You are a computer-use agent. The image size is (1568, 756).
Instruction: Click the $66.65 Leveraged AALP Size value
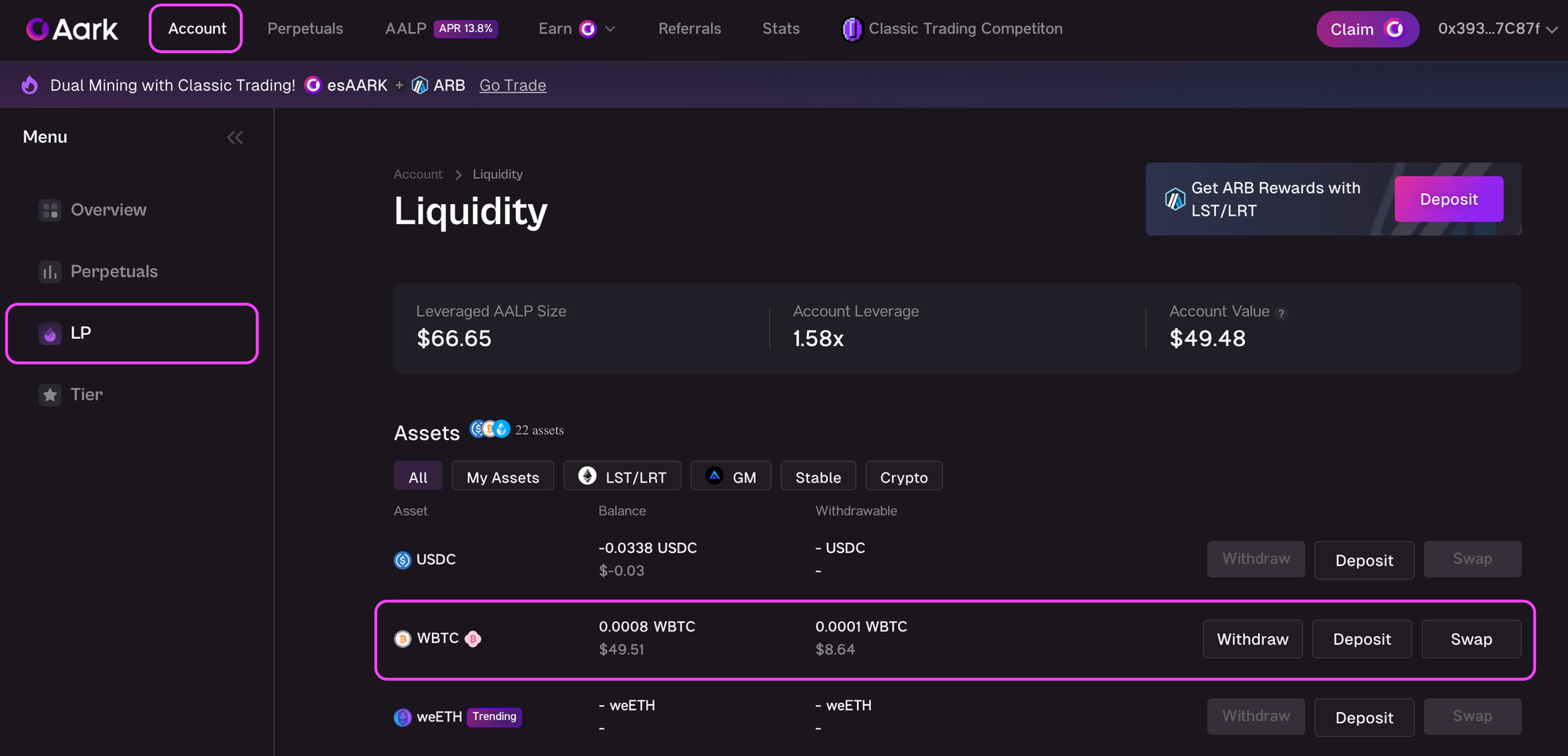point(454,338)
